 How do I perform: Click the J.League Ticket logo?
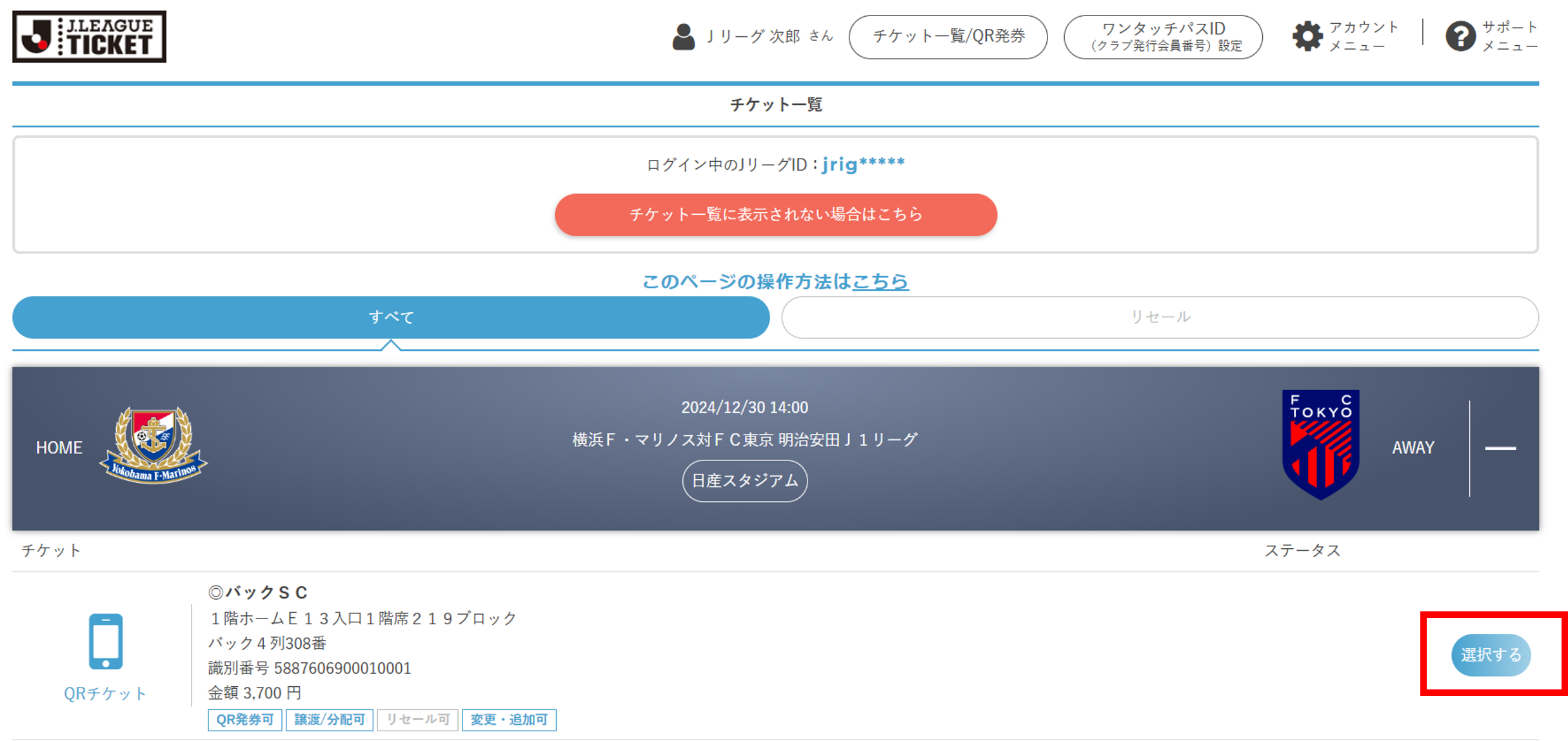tap(89, 36)
